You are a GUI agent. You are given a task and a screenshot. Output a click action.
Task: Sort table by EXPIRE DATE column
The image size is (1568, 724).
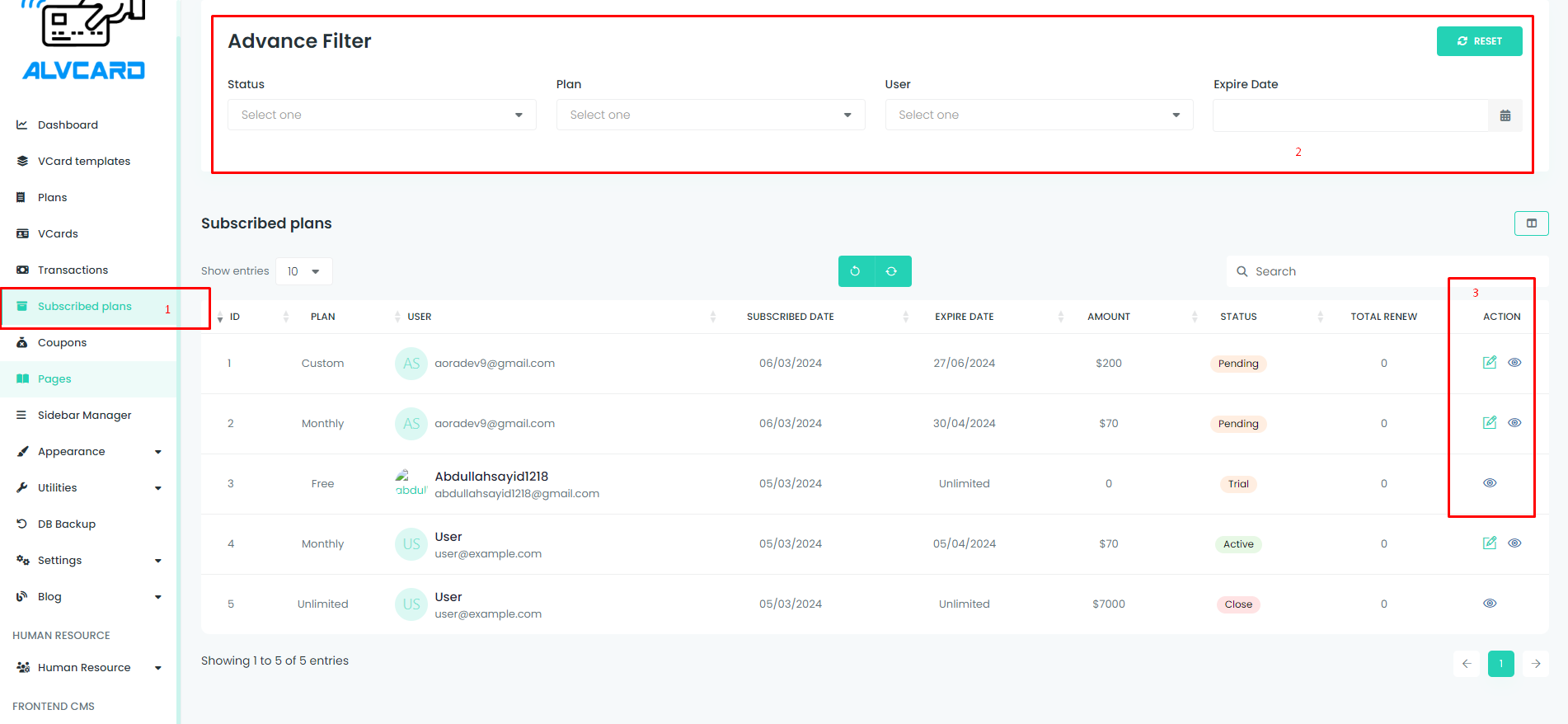point(965,317)
